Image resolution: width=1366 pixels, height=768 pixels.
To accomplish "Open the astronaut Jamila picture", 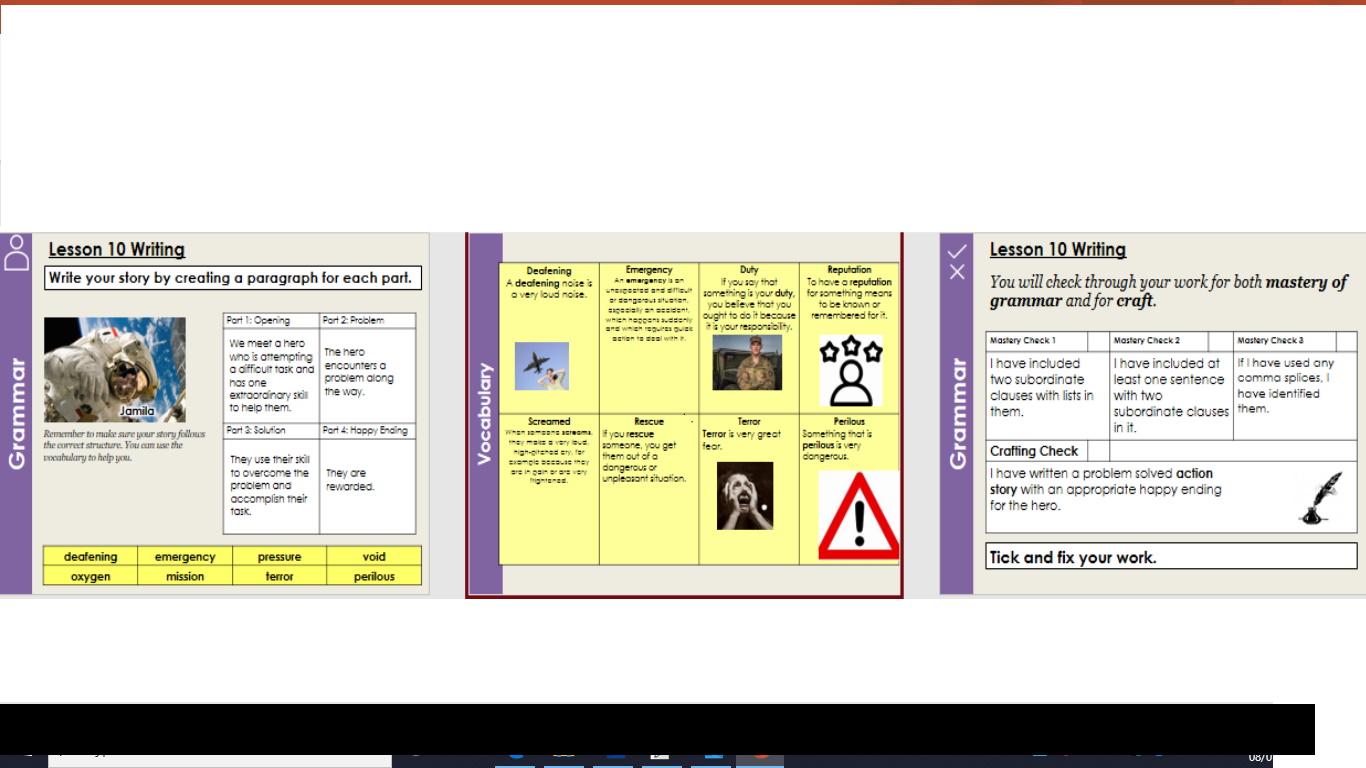I will point(115,369).
